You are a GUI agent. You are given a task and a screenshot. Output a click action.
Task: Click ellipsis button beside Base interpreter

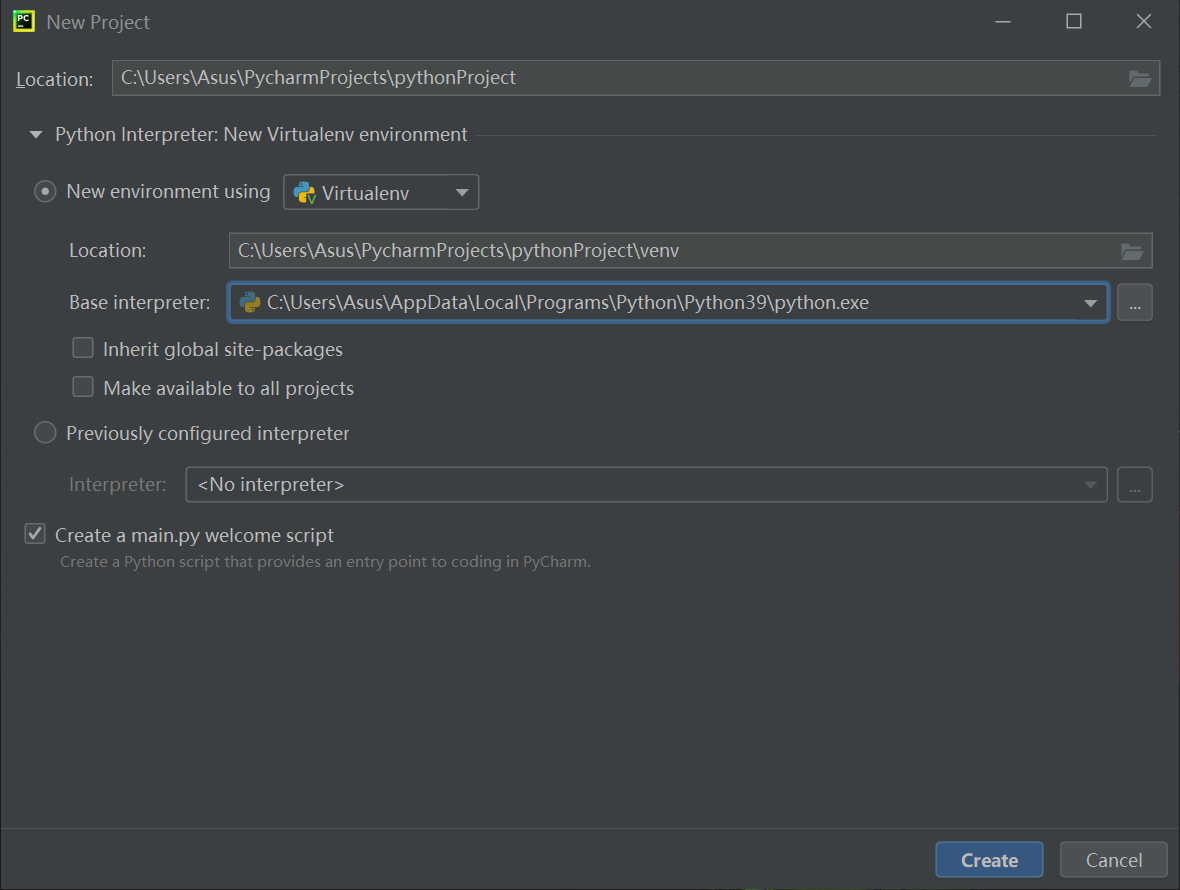[1135, 303]
